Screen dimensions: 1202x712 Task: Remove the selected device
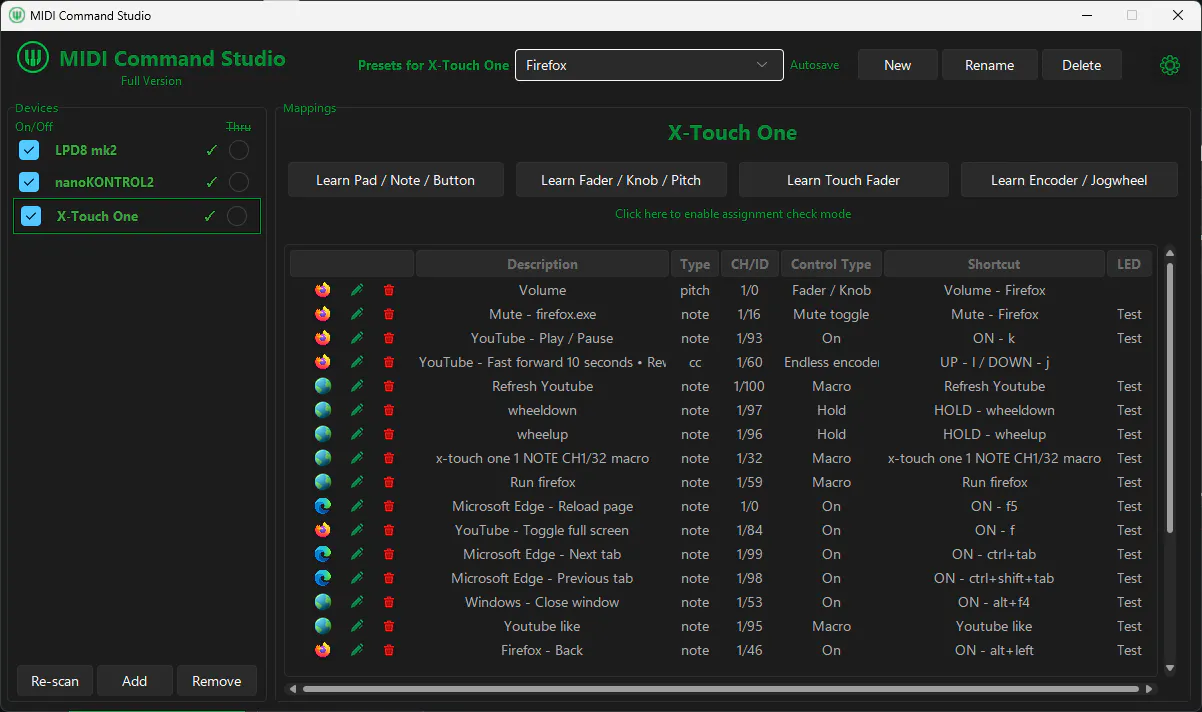[217, 681]
